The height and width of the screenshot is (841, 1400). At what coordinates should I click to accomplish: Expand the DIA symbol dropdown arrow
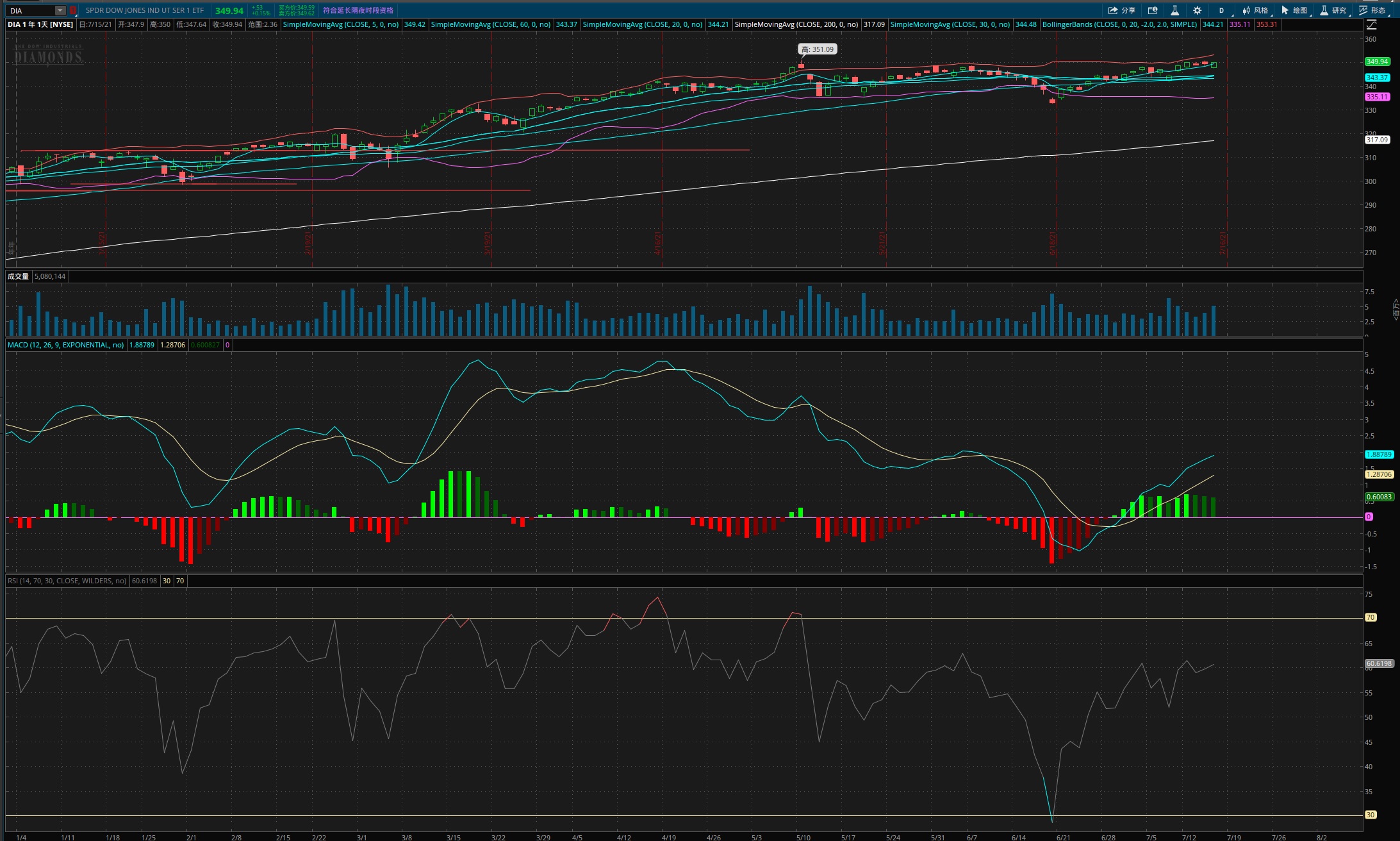60,10
